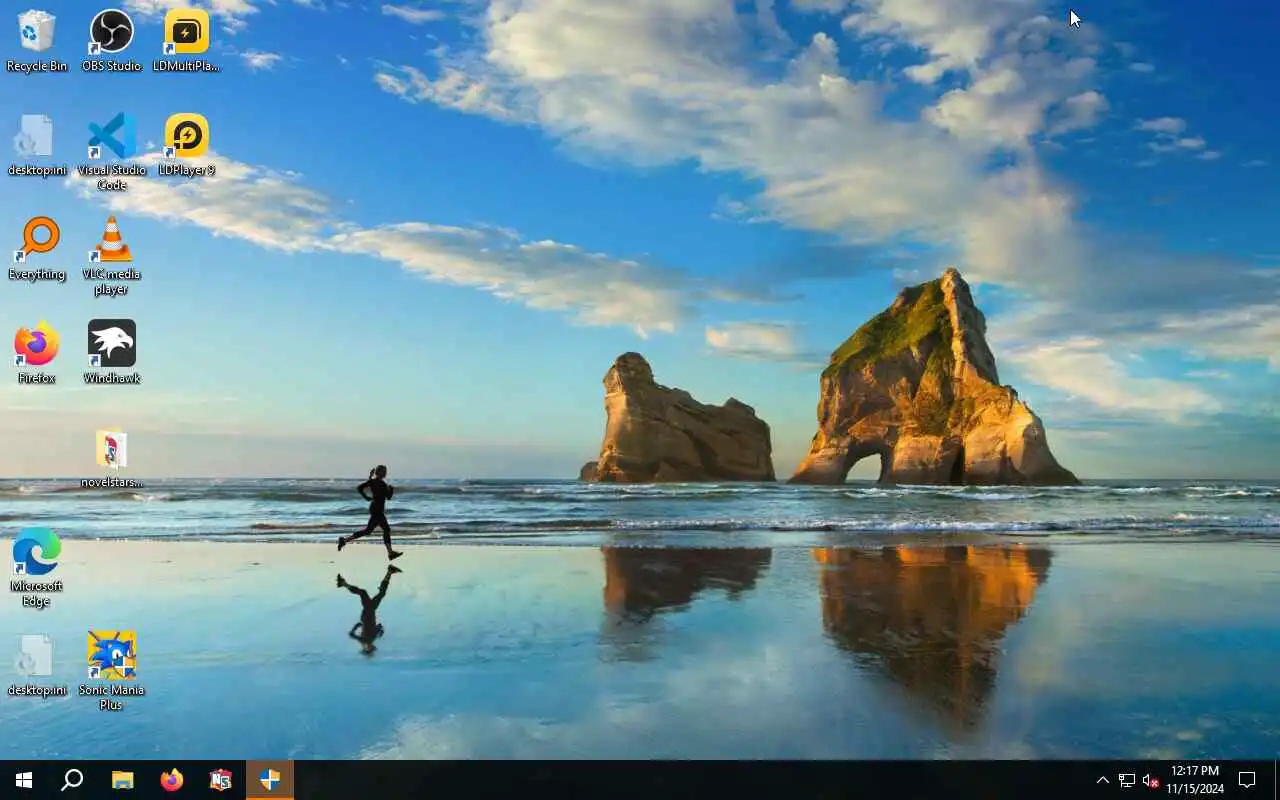Select the Recycle Bin desktop icon

pyautogui.click(x=37, y=41)
